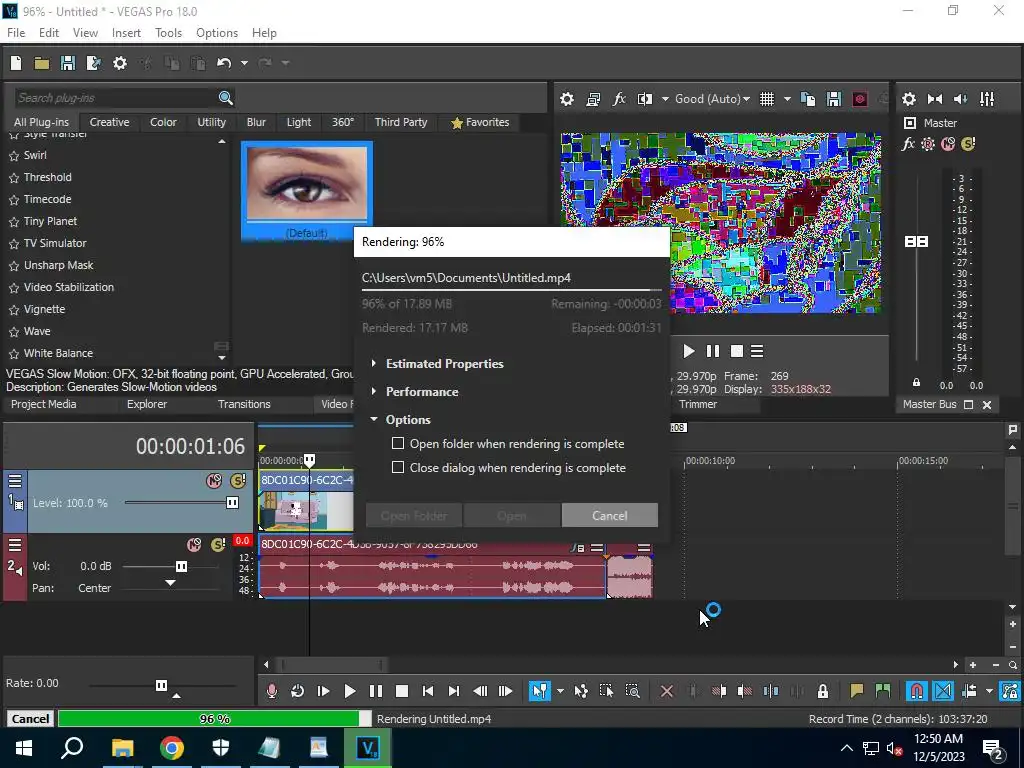This screenshot has width=1024, height=768.
Task: Click the lock event icon in editing toolbar
Action: (x=823, y=691)
